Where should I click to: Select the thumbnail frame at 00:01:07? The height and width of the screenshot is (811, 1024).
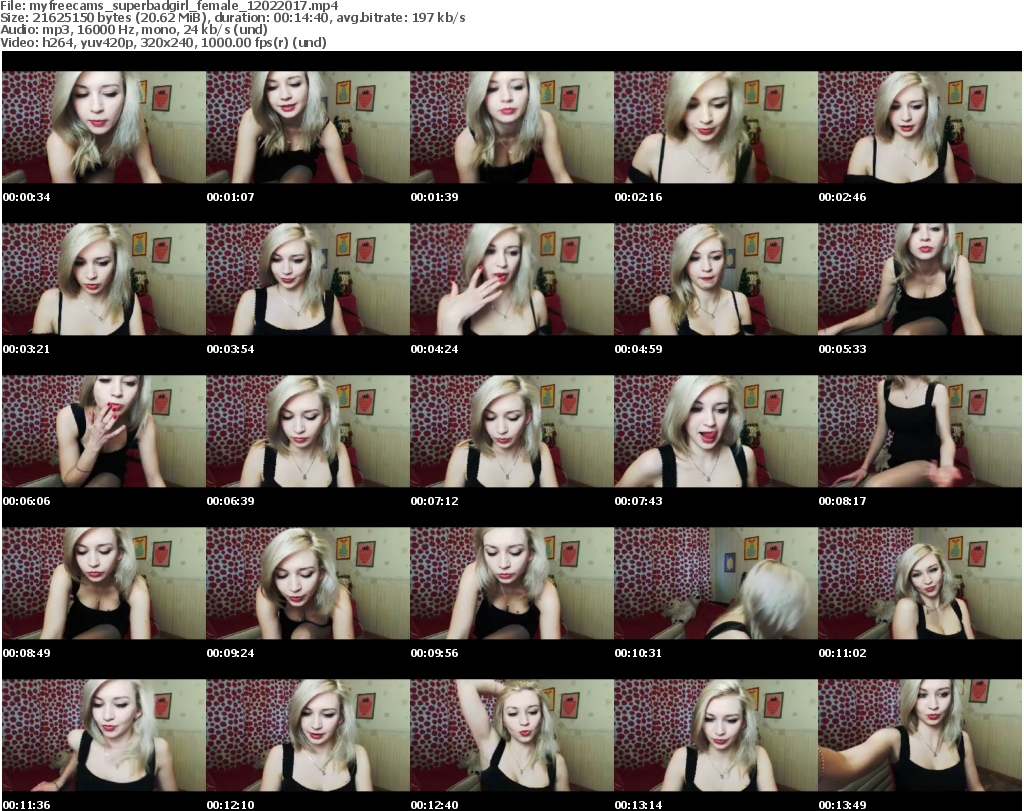pyautogui.click(x=308, y=127)
